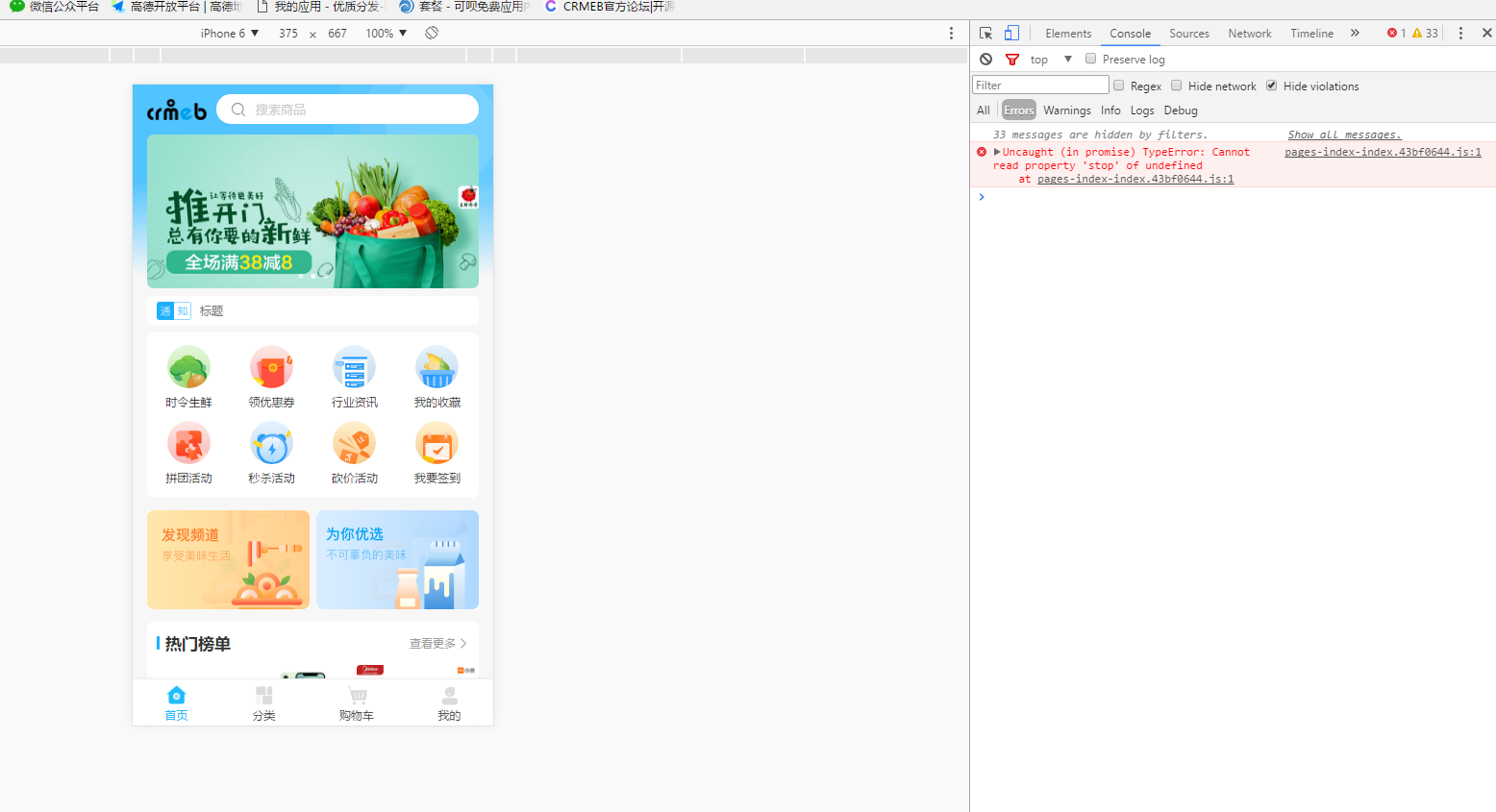The width and height of the screenshot is (1496, 812).
Task: Switch to the CRMEB官方论坛 browser tab
Action: 610,7
